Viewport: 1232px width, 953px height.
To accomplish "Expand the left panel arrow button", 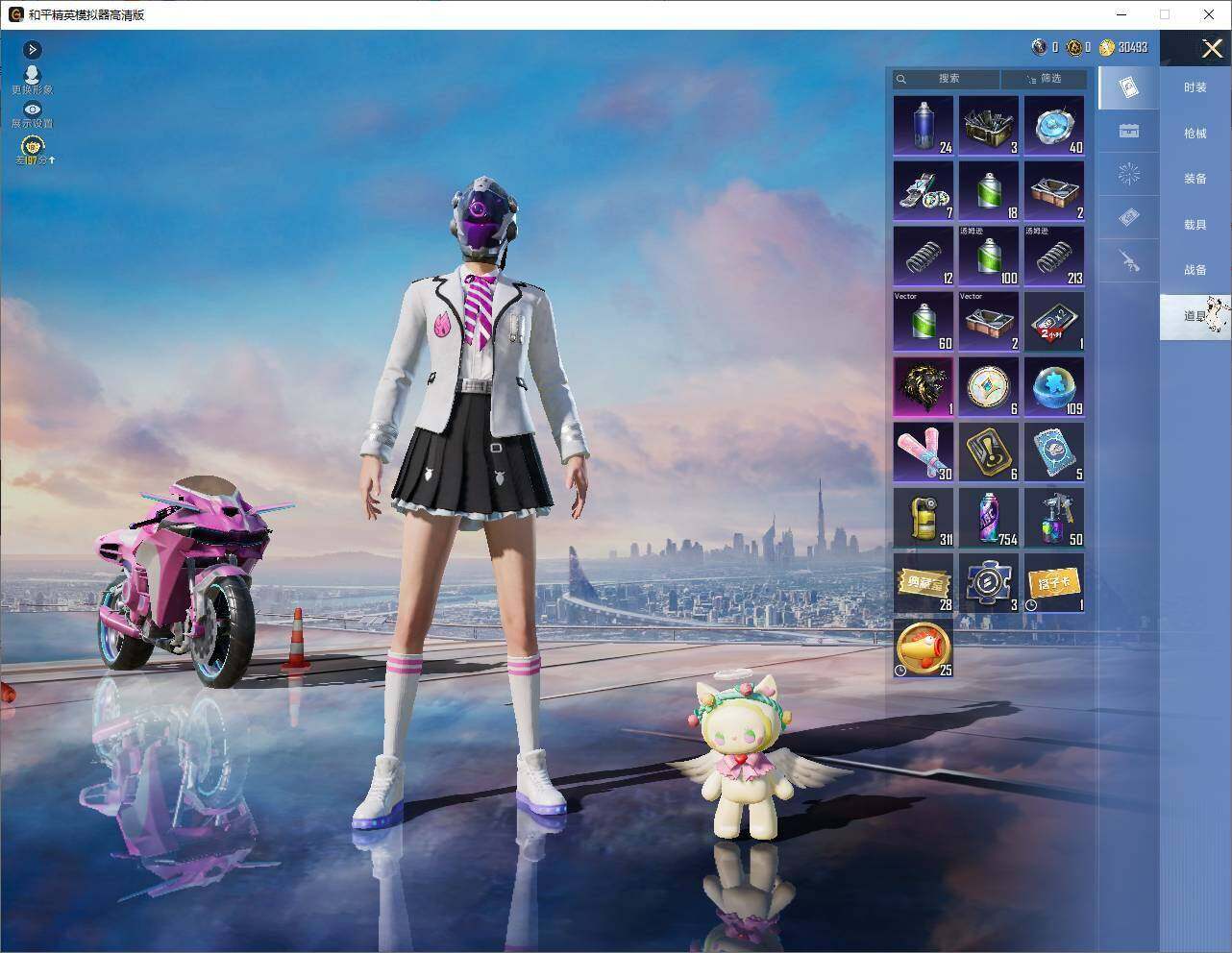I will pos(33,49).
